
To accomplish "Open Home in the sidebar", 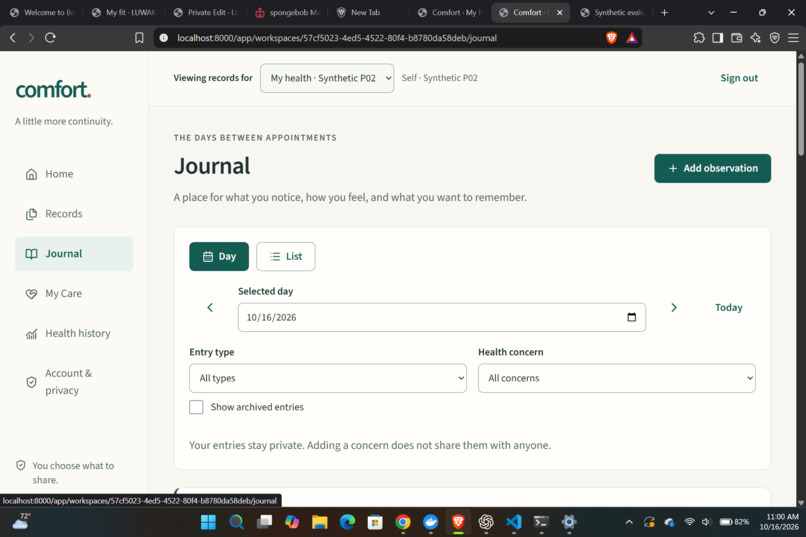I will (x=74, y=174).
